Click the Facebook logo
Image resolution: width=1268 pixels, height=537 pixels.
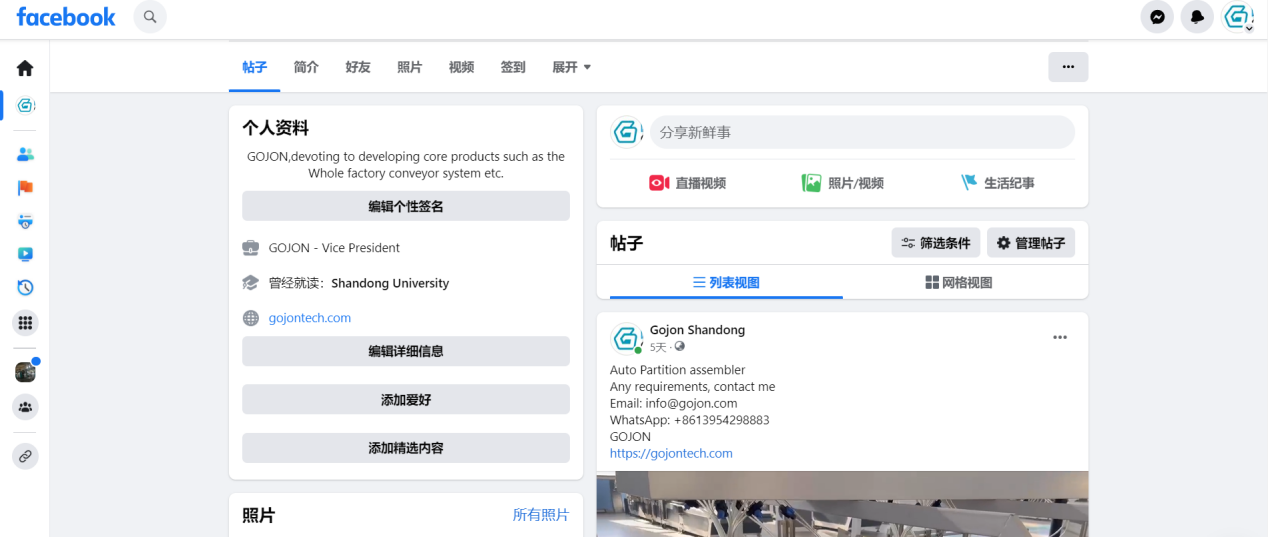coord(66,16)
